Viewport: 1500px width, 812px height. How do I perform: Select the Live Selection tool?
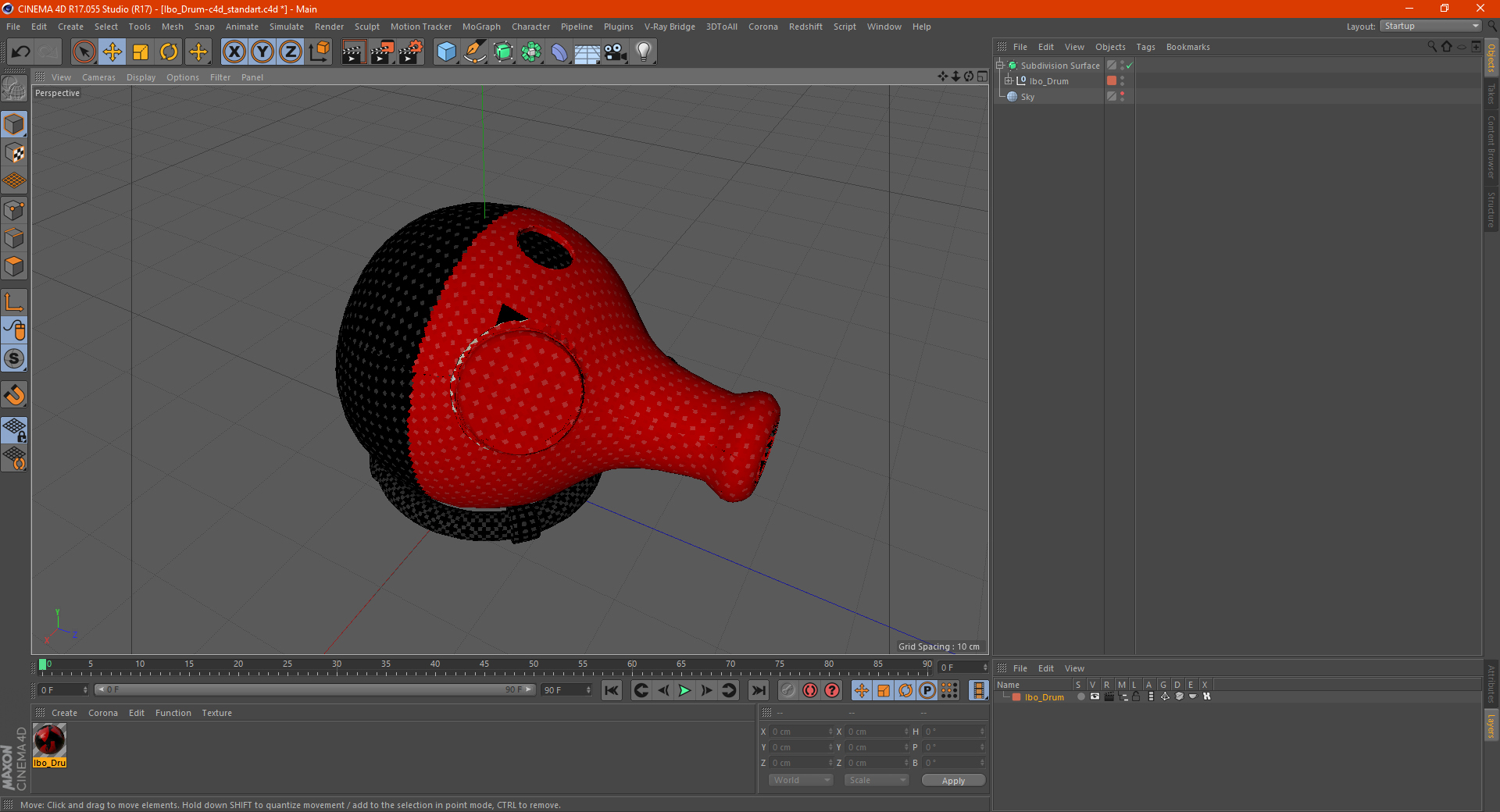tap(84, 52)
